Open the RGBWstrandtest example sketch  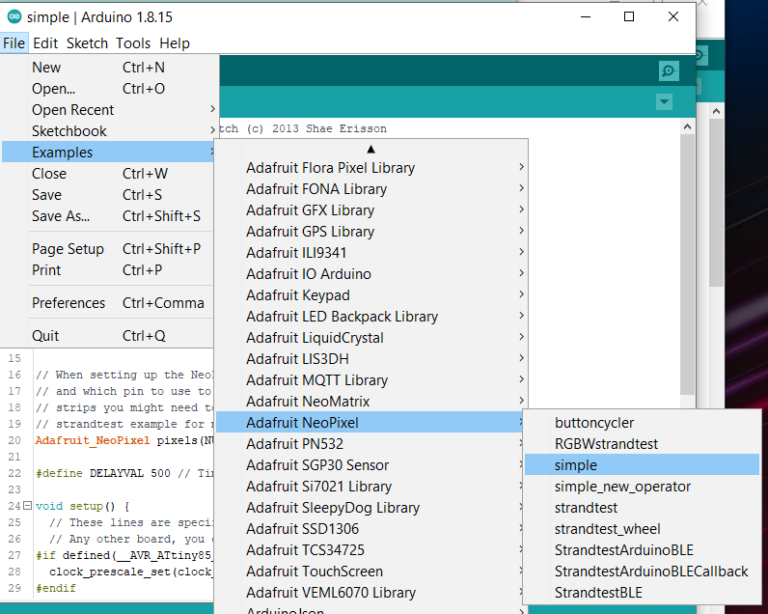pos(642,444)
